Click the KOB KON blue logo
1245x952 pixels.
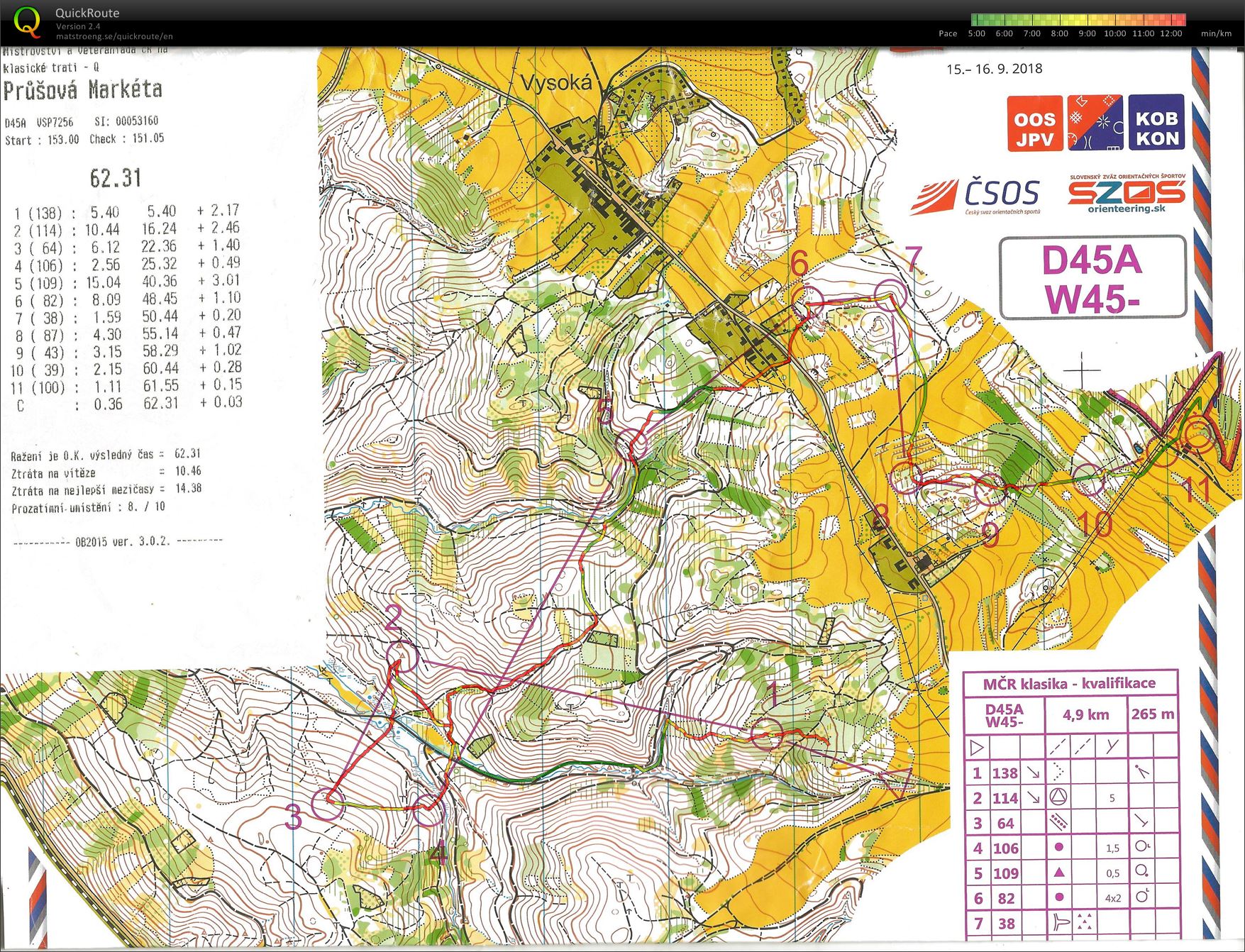click(x=1156, y=122)
